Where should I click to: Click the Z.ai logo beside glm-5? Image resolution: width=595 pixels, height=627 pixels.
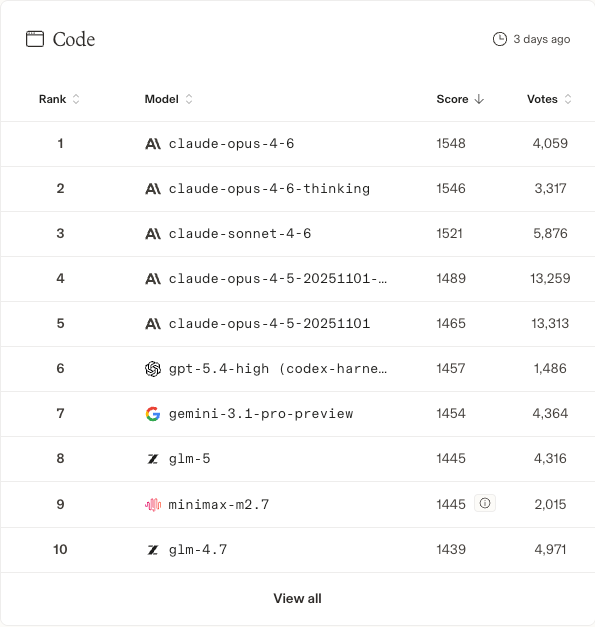pos(153,459)
